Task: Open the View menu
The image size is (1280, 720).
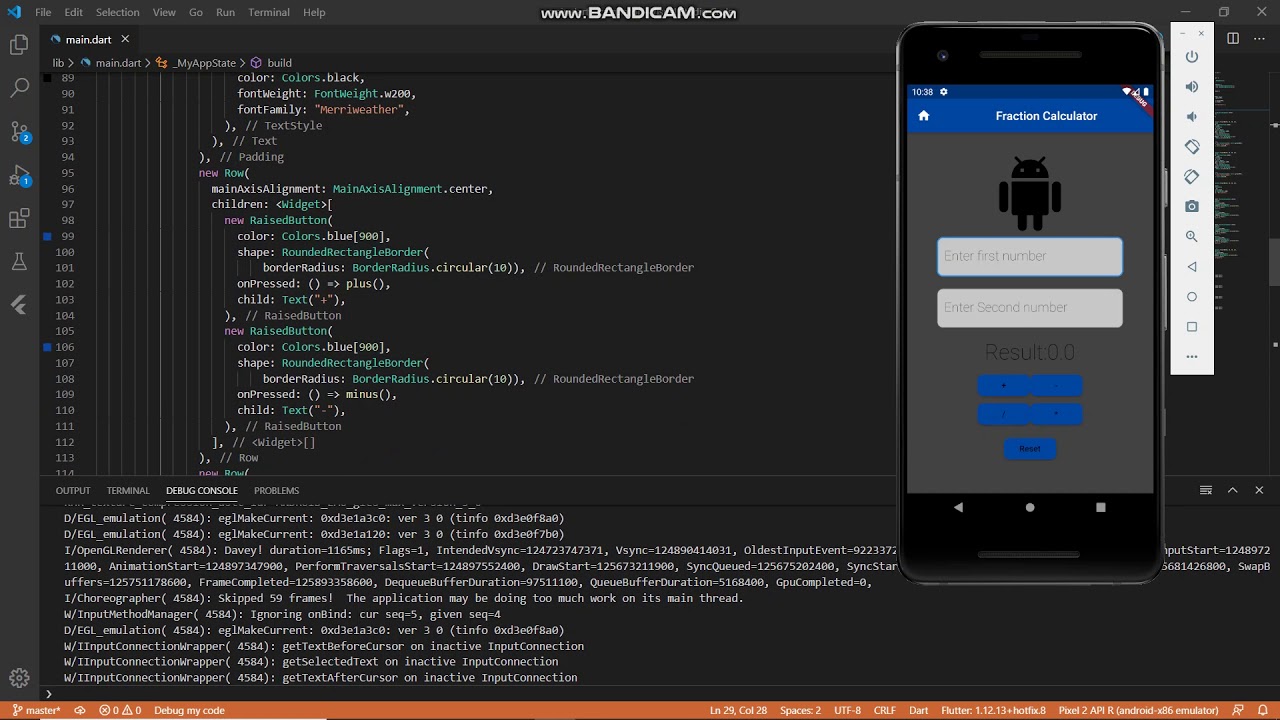Action: pos(165,12)
